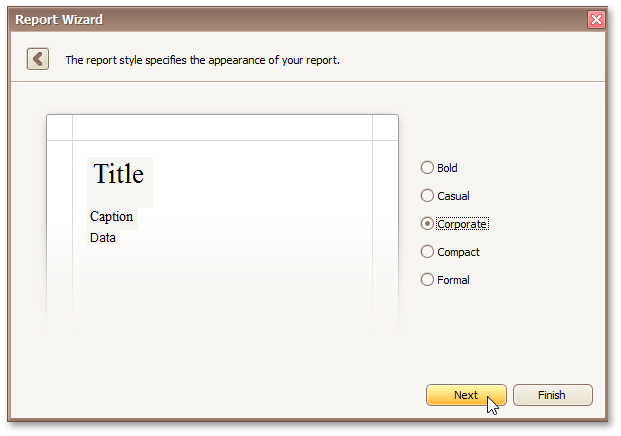Click the Caption sample in preview
This screenshot has width=621, height=436.
tap(111, 216)
